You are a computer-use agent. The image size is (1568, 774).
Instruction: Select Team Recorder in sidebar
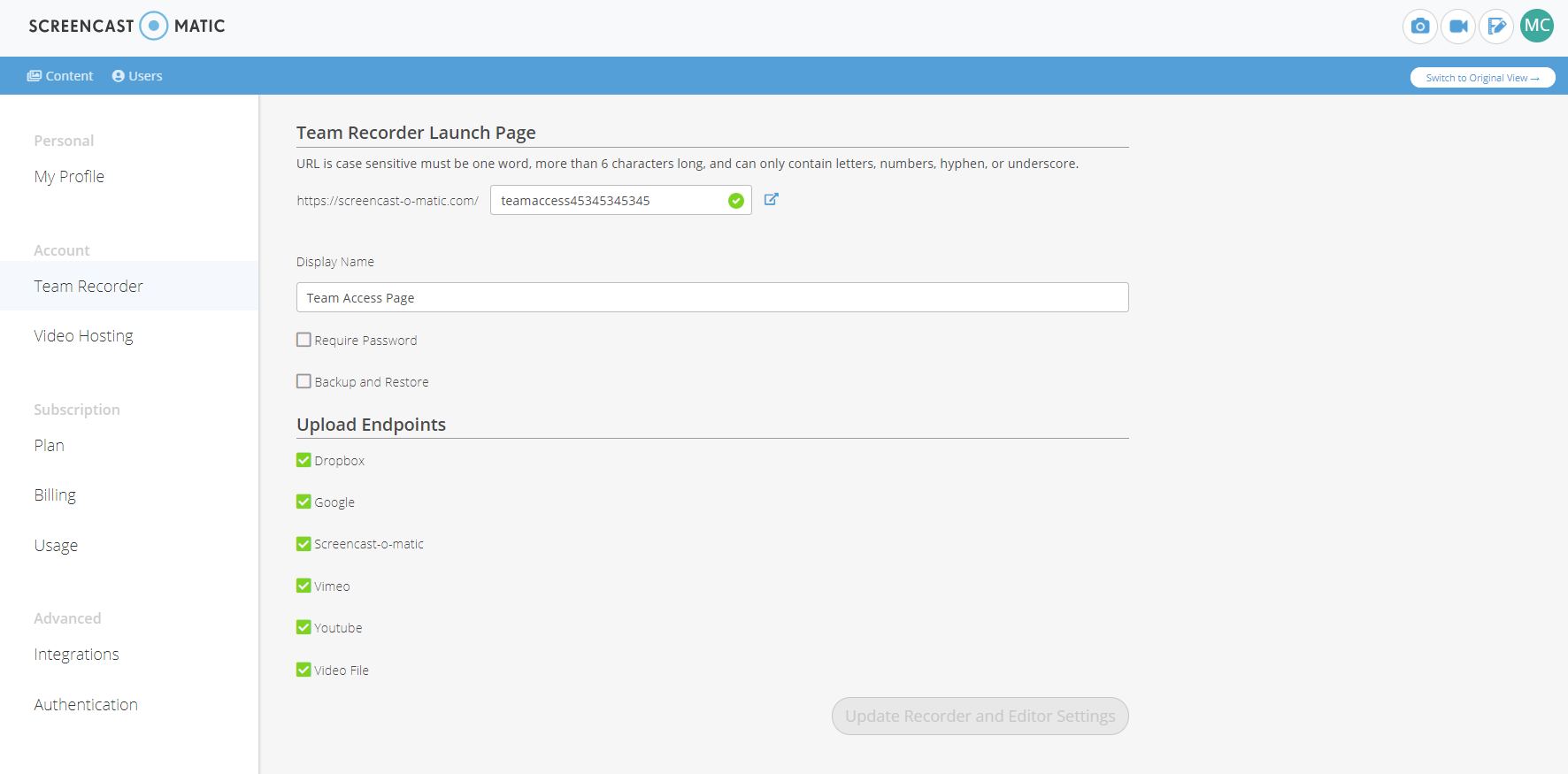(x=129, y=286)
